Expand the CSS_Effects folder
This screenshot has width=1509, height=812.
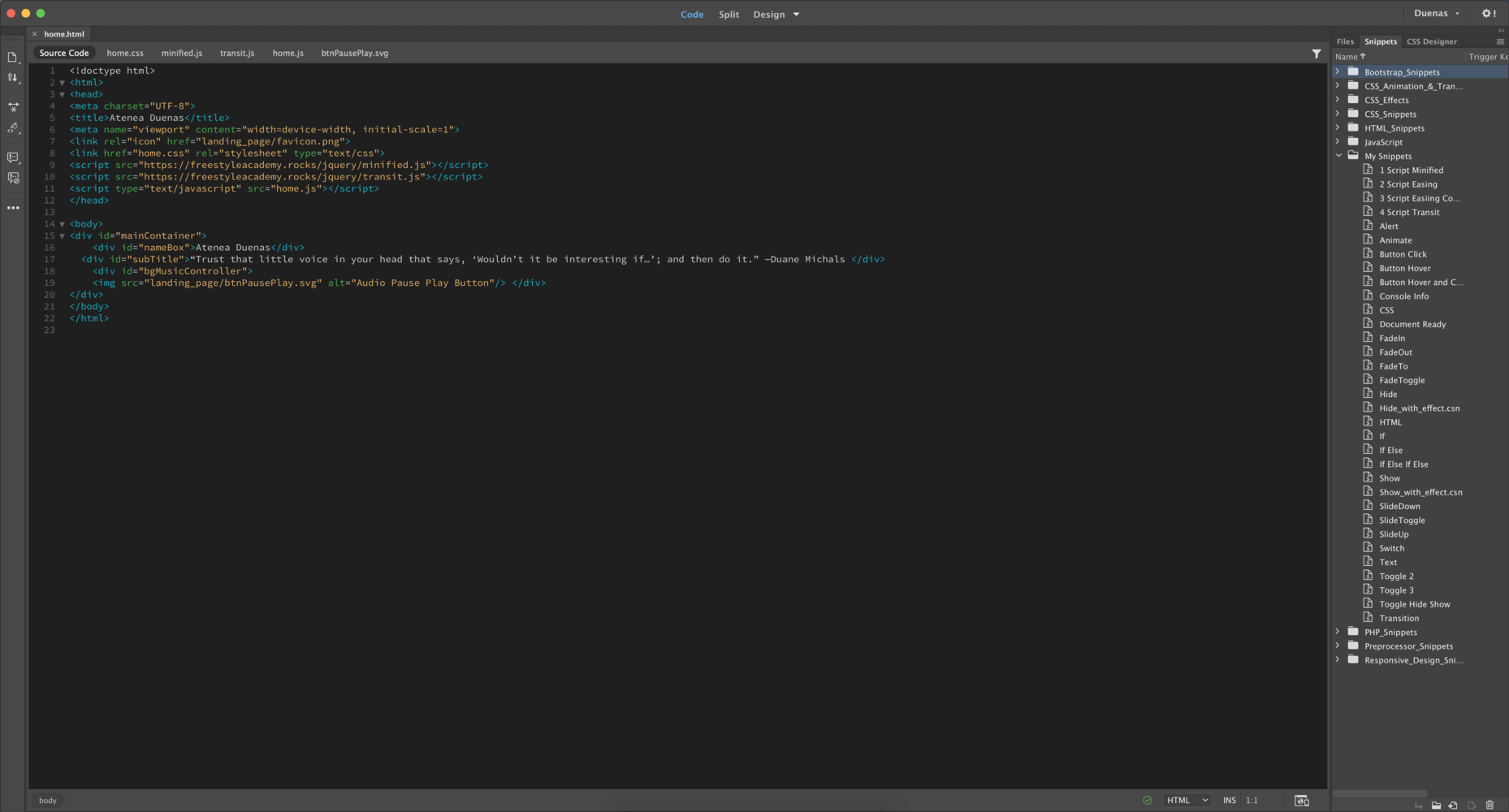tap(1338, 100)
